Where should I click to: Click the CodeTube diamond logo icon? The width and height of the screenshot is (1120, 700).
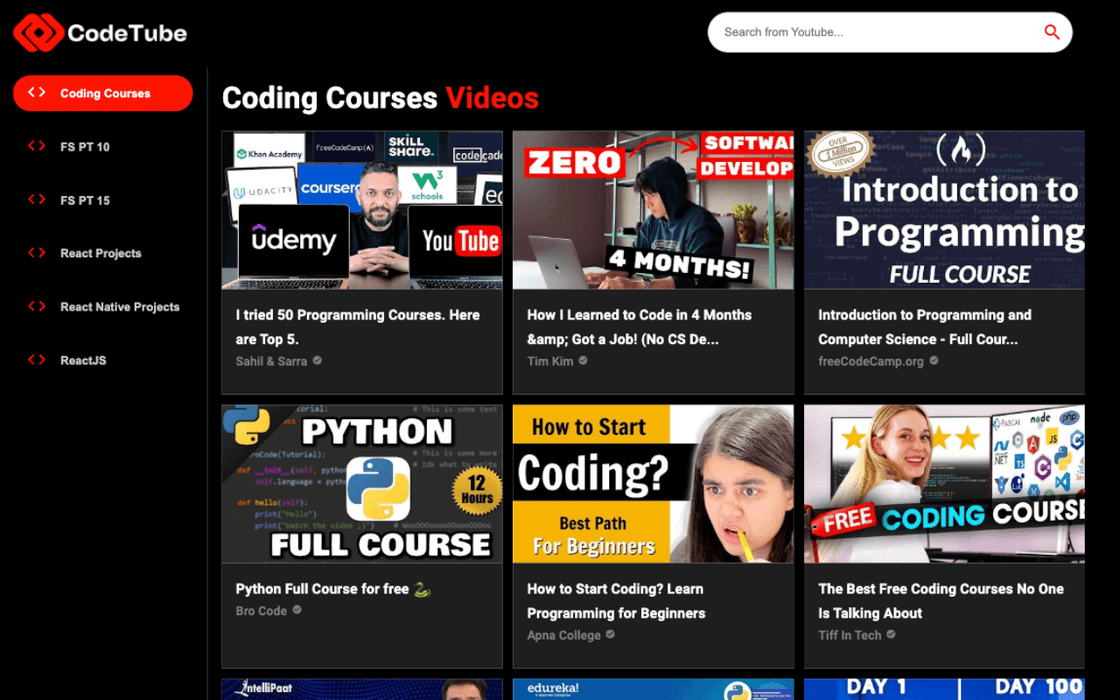tap(39, 32)
